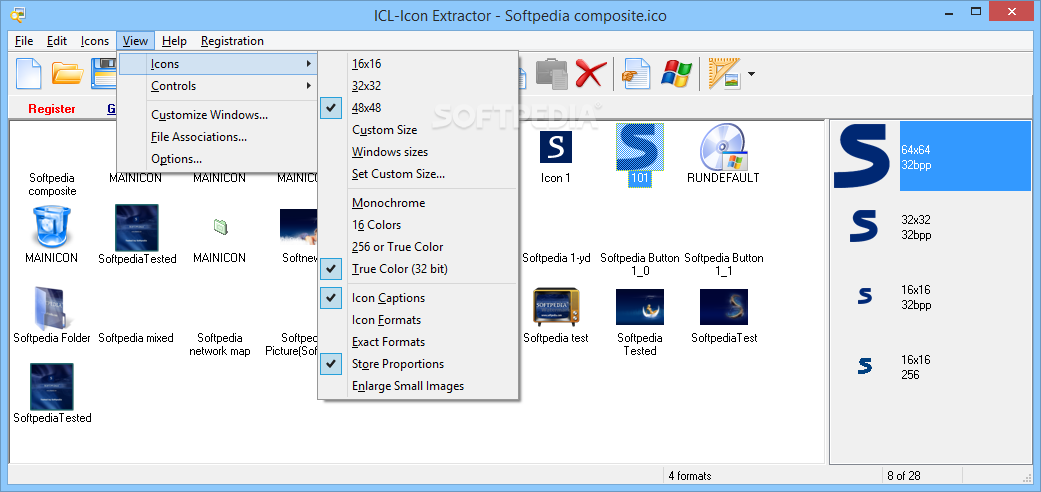Choose Windows sizes option
The height and width of the screenshot is (492, 1041).
click(418, 151)
